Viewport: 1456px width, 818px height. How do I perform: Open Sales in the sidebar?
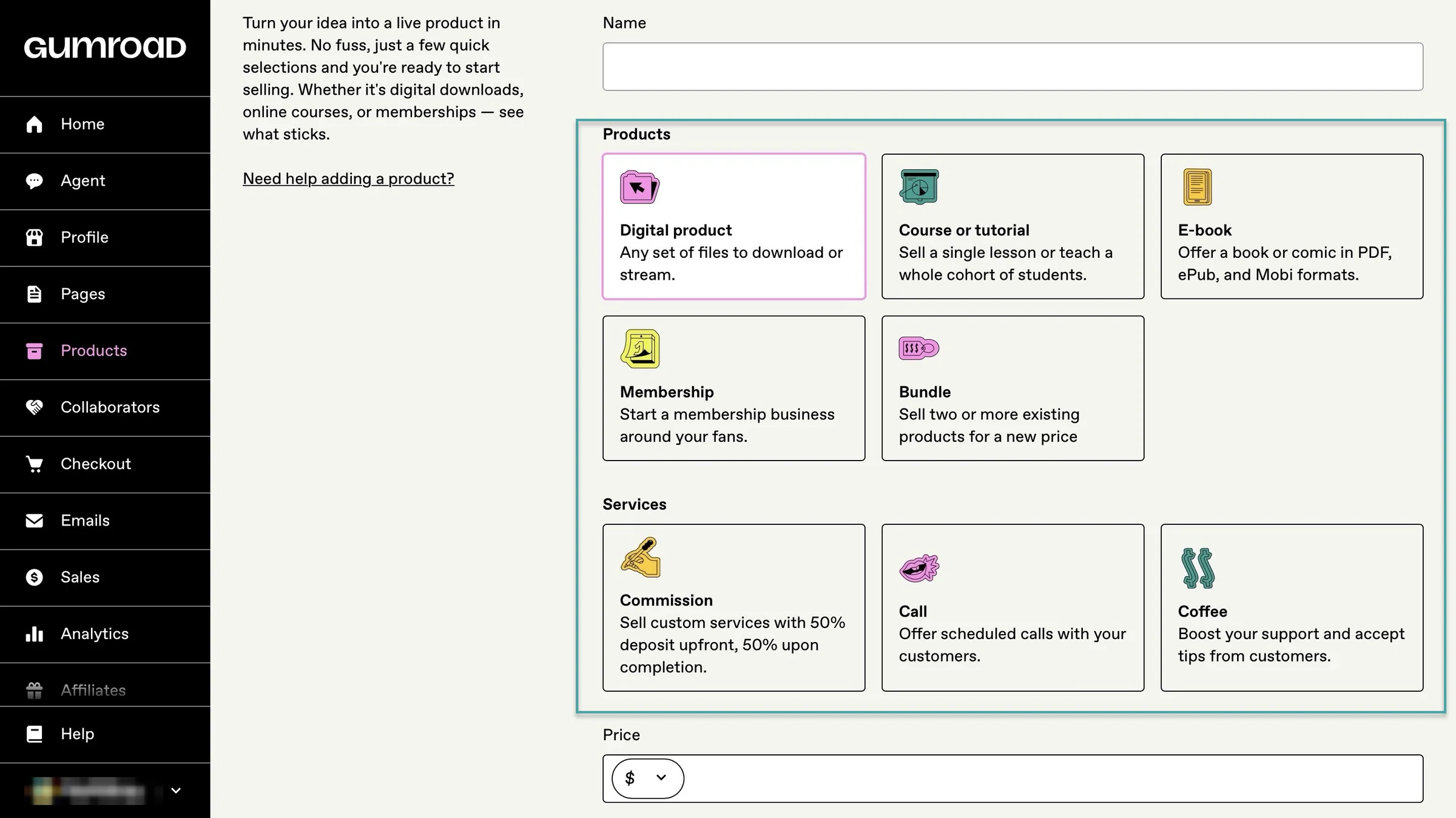tap(105, 577)
